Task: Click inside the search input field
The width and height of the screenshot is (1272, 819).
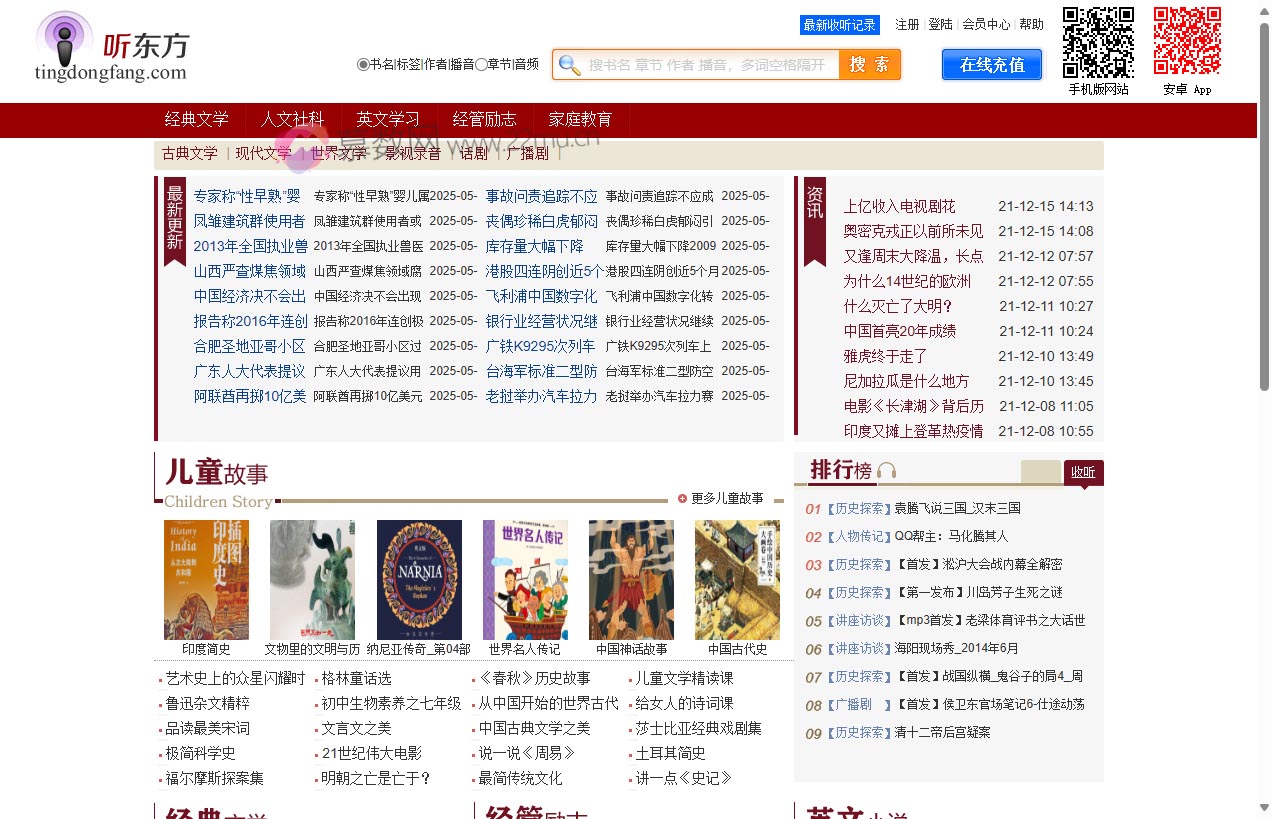Action: point(700,64)
